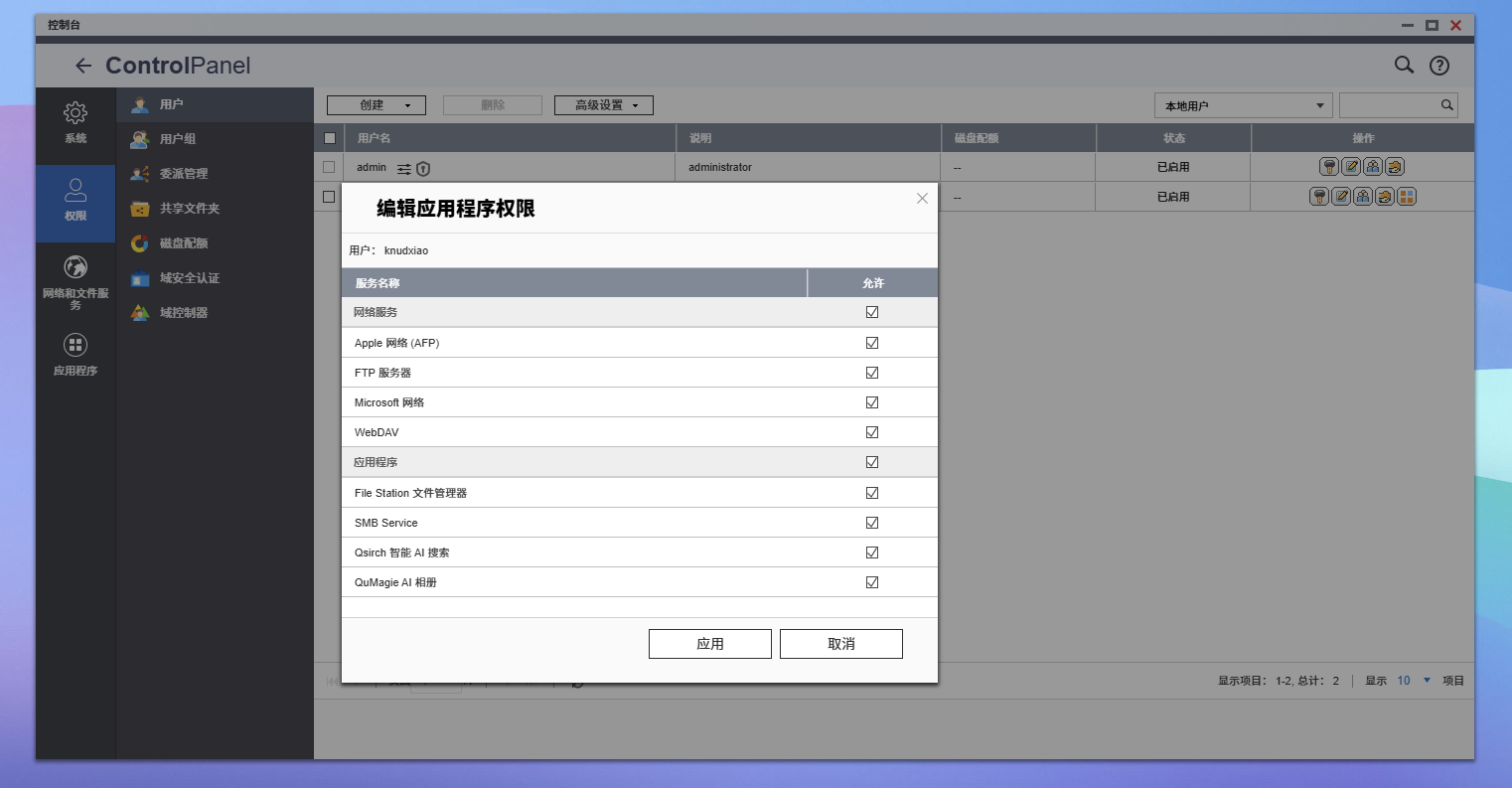Viewport: 1512px width, 788px height.
Task: Open the items-per-page 10 dropdown
Action: coord(1414,681)
